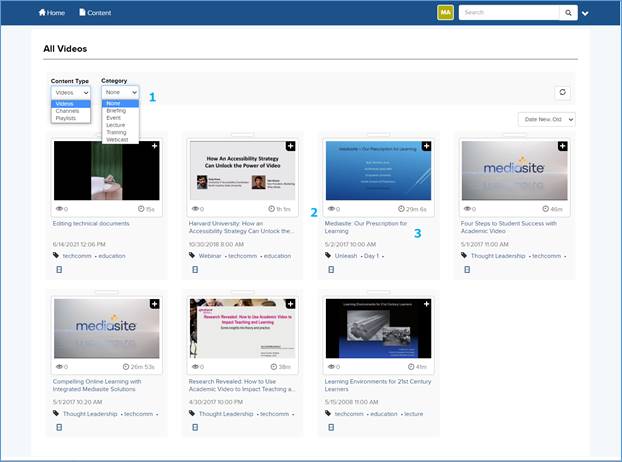The width and height of the screenshot is (622, 462).
Task: Open Learning Environments for 21st Century Learners link
Action: point(378,385)
